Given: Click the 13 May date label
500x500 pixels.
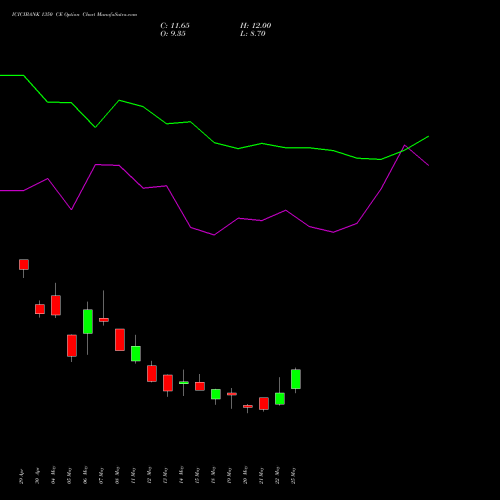Looking at the screenshot, I should pos(165,476).
